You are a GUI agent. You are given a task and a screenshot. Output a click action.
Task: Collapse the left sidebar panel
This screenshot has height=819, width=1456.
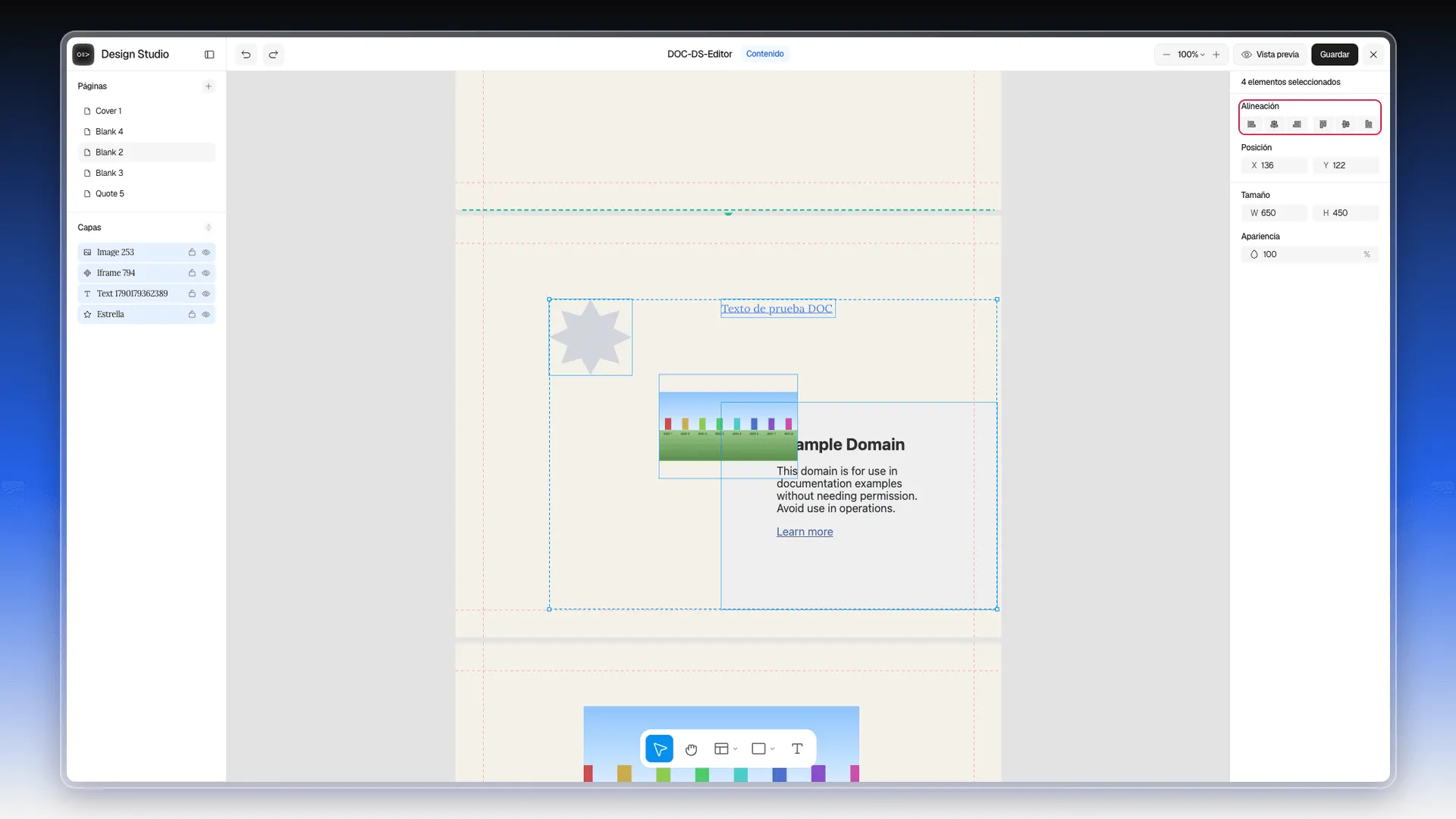point(209,55)
